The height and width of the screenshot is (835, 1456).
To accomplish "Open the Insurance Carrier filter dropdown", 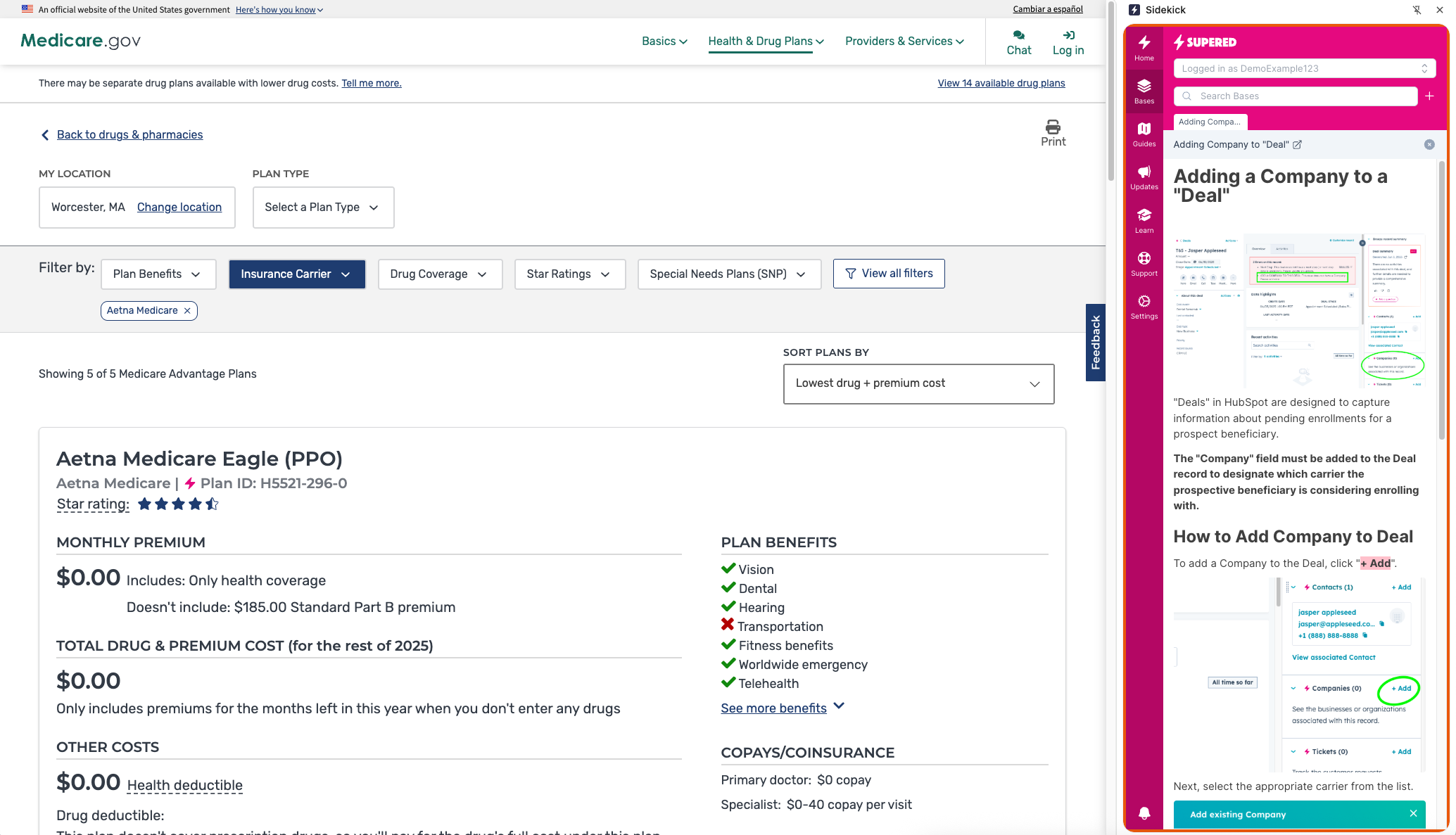I will coord(296,274).
